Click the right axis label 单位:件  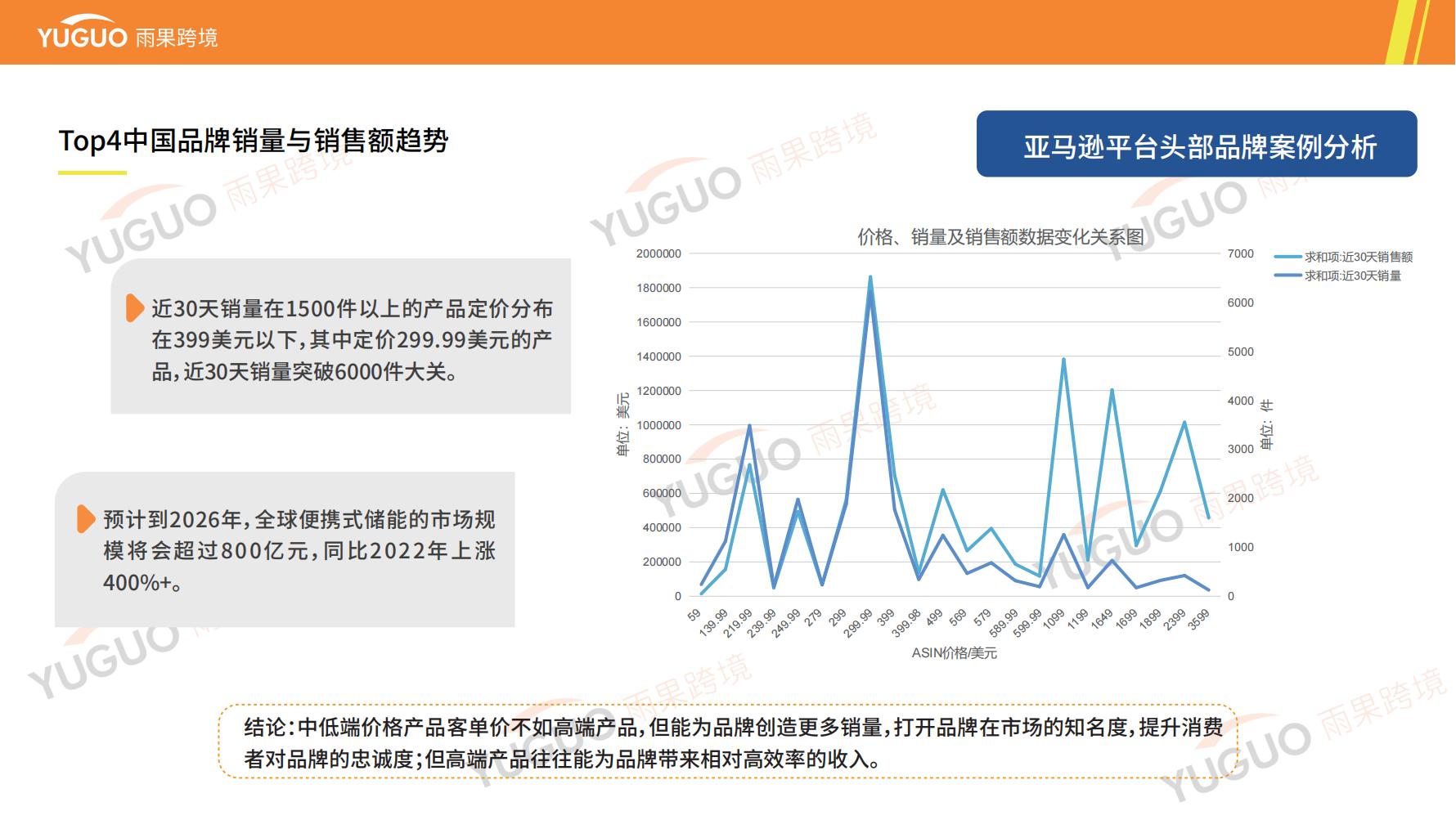[x=1267, y=425]
